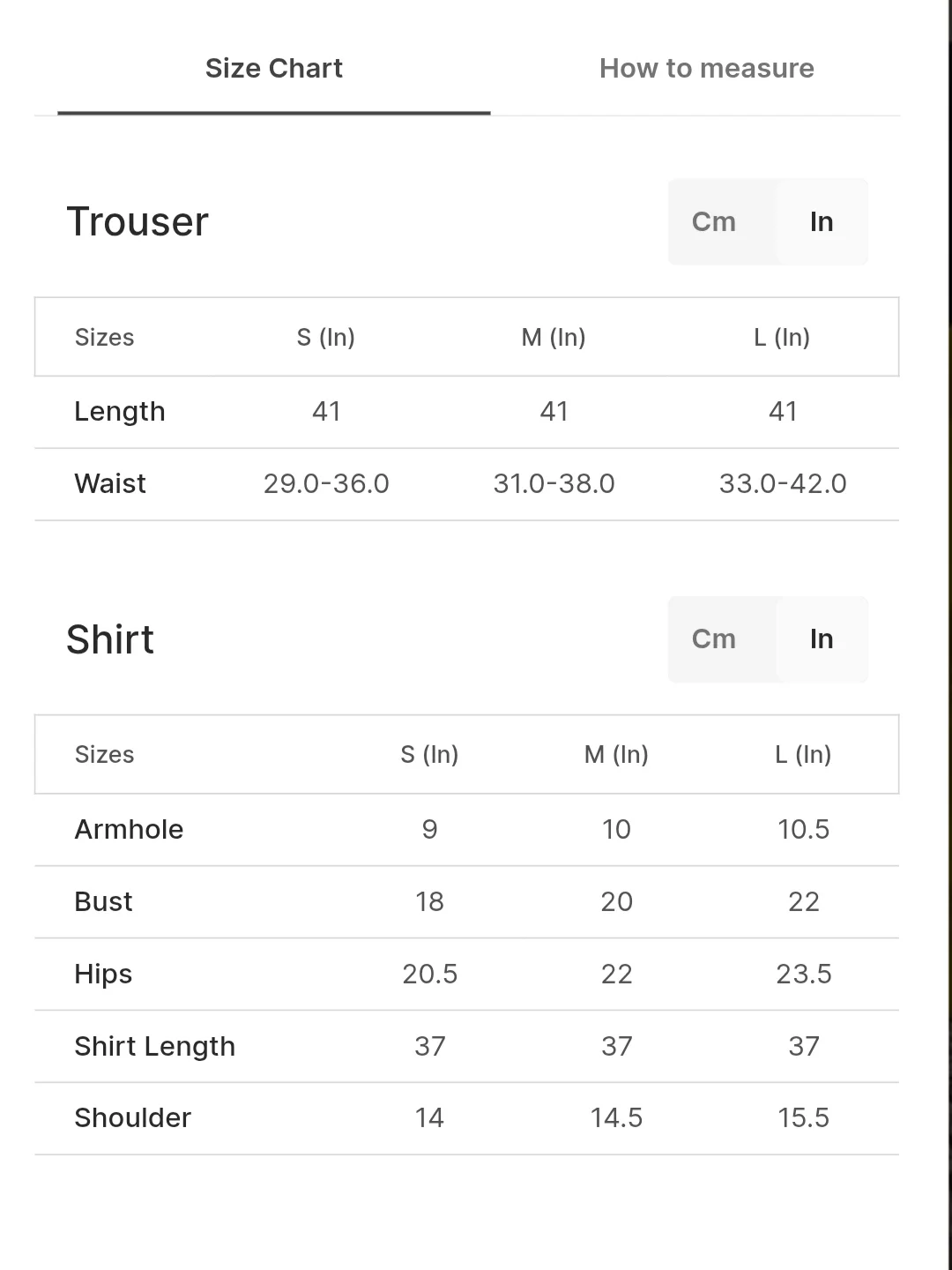Viewport: 952px width, 1270px height.
Task: Open the How to measure tab
Action: (706, 69)
